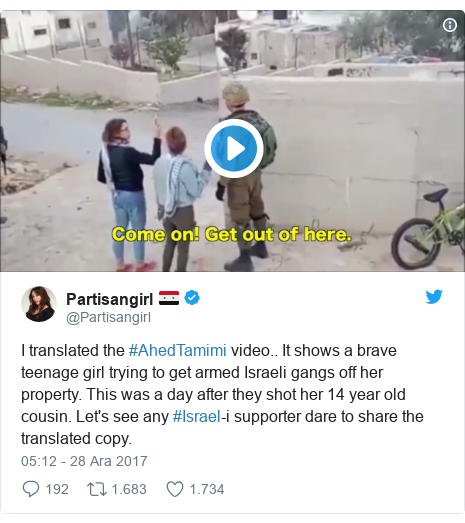Click the 192 replies count
This screenshot has height=523, width=465.
(x=57, y=489)
